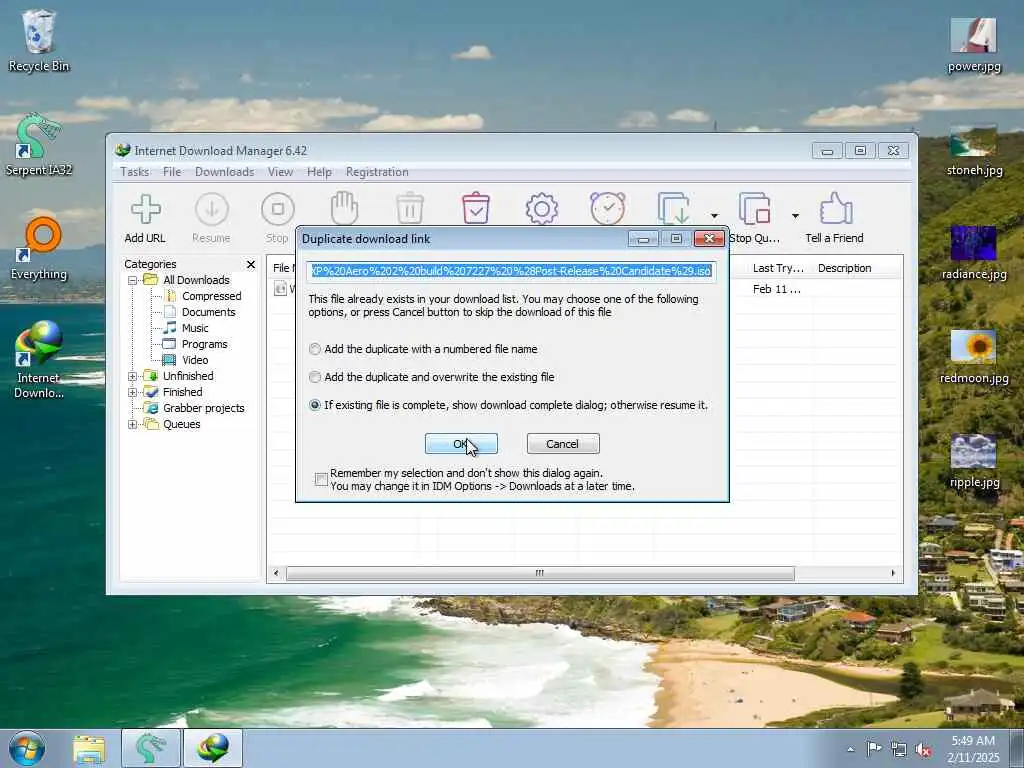This screenshot has height=768, width=1024.
Task: Expand the Queues tree node
Action: pos(133,424)
